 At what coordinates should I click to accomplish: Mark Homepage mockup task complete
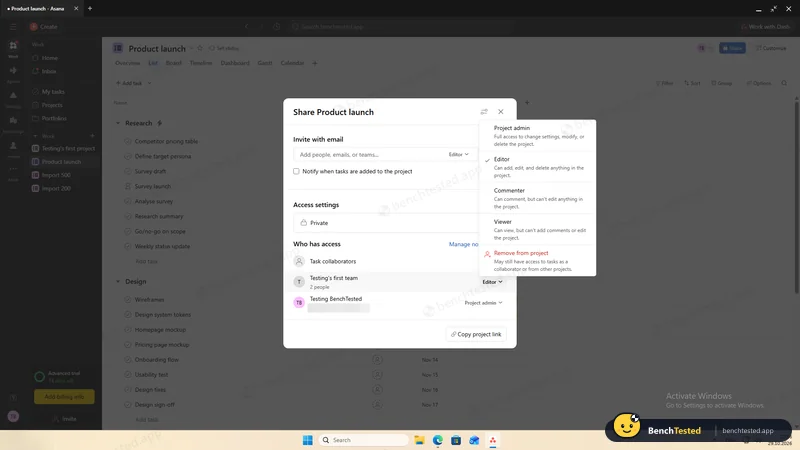128,330
